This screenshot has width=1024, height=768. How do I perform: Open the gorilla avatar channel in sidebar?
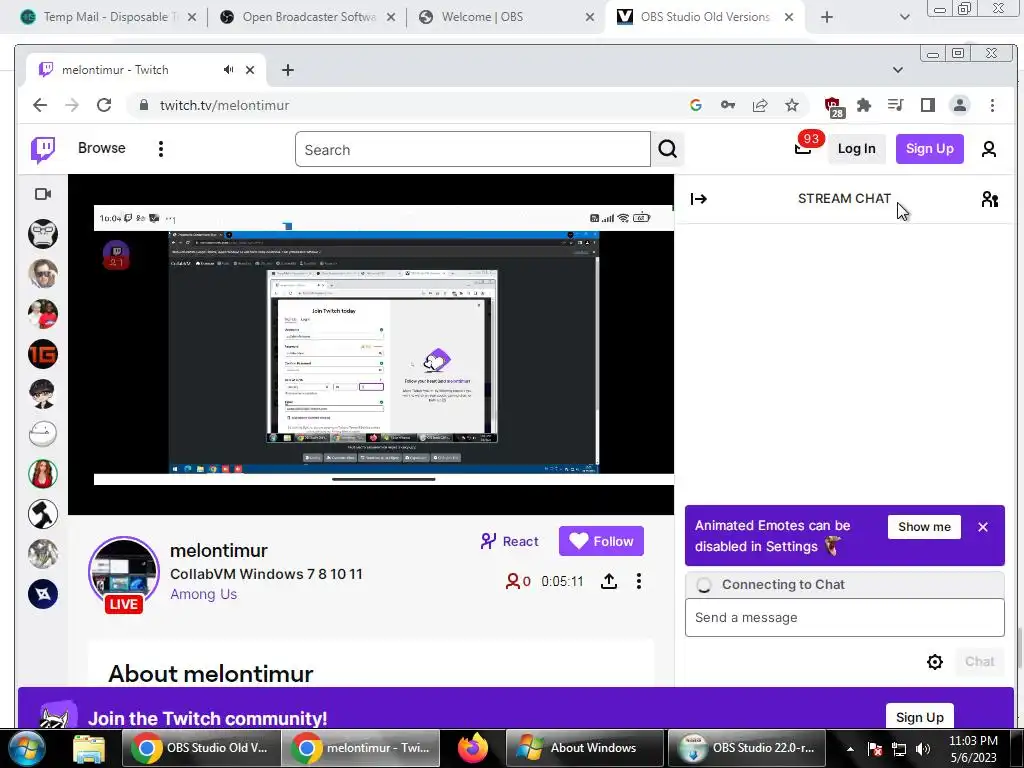pos(43,234)
